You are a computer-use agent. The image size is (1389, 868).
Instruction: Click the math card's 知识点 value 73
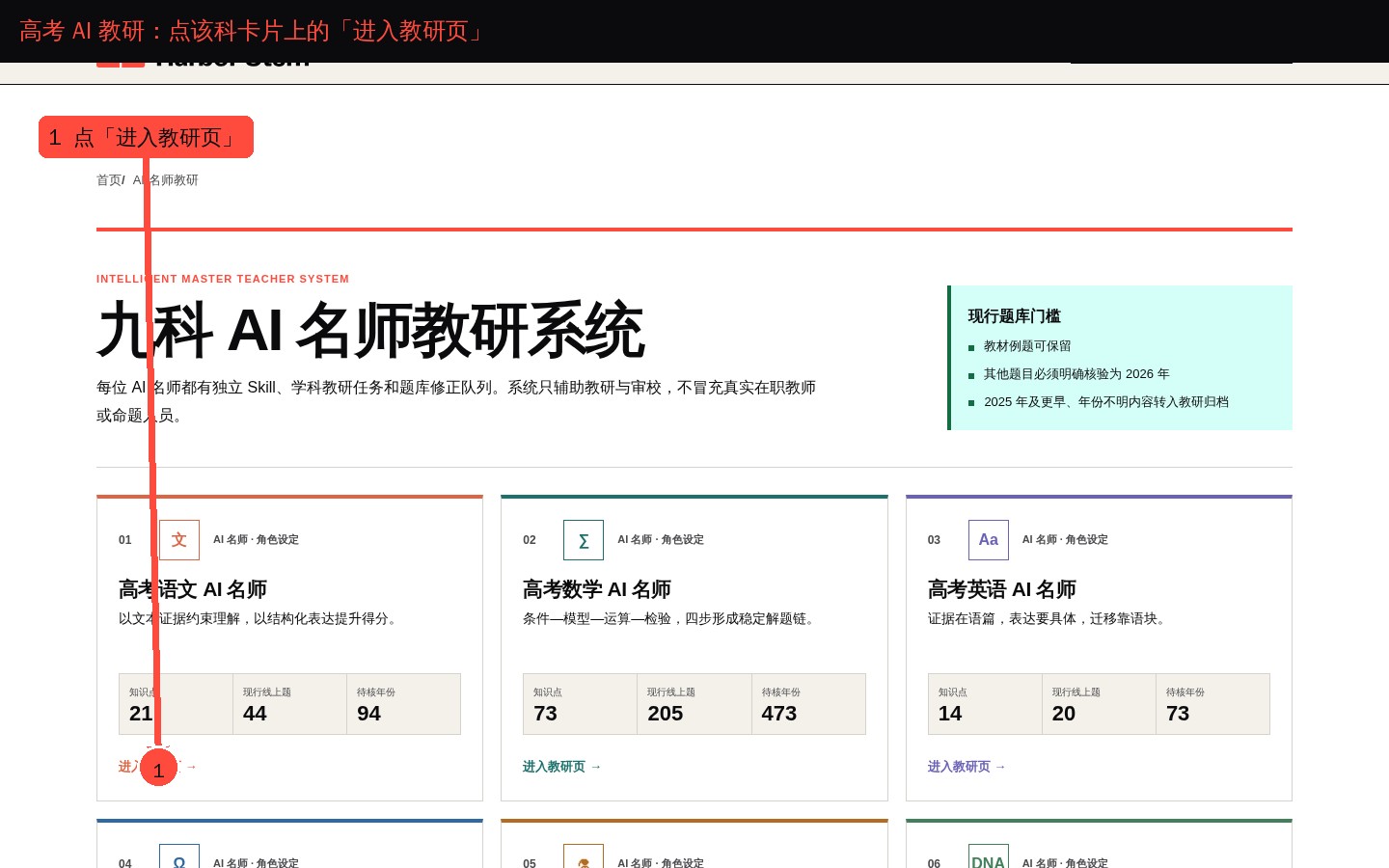coord(546,714)
